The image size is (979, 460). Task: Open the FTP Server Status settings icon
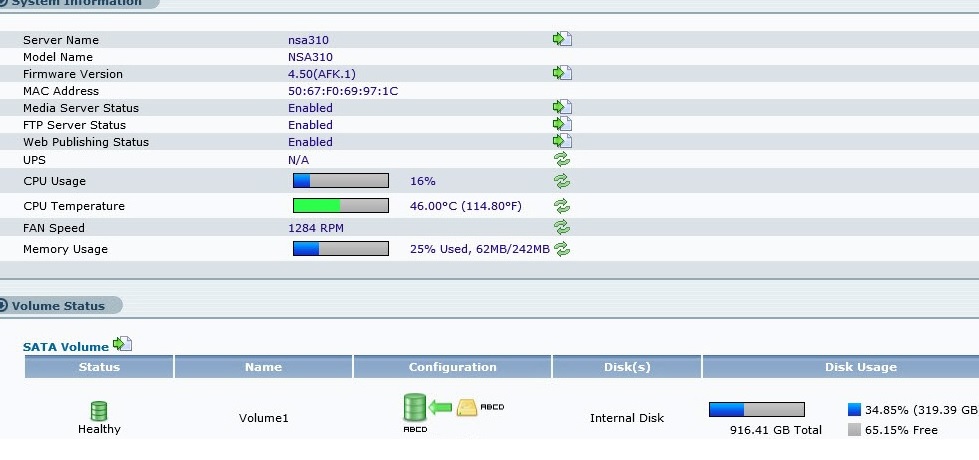(x=562, y=124)
